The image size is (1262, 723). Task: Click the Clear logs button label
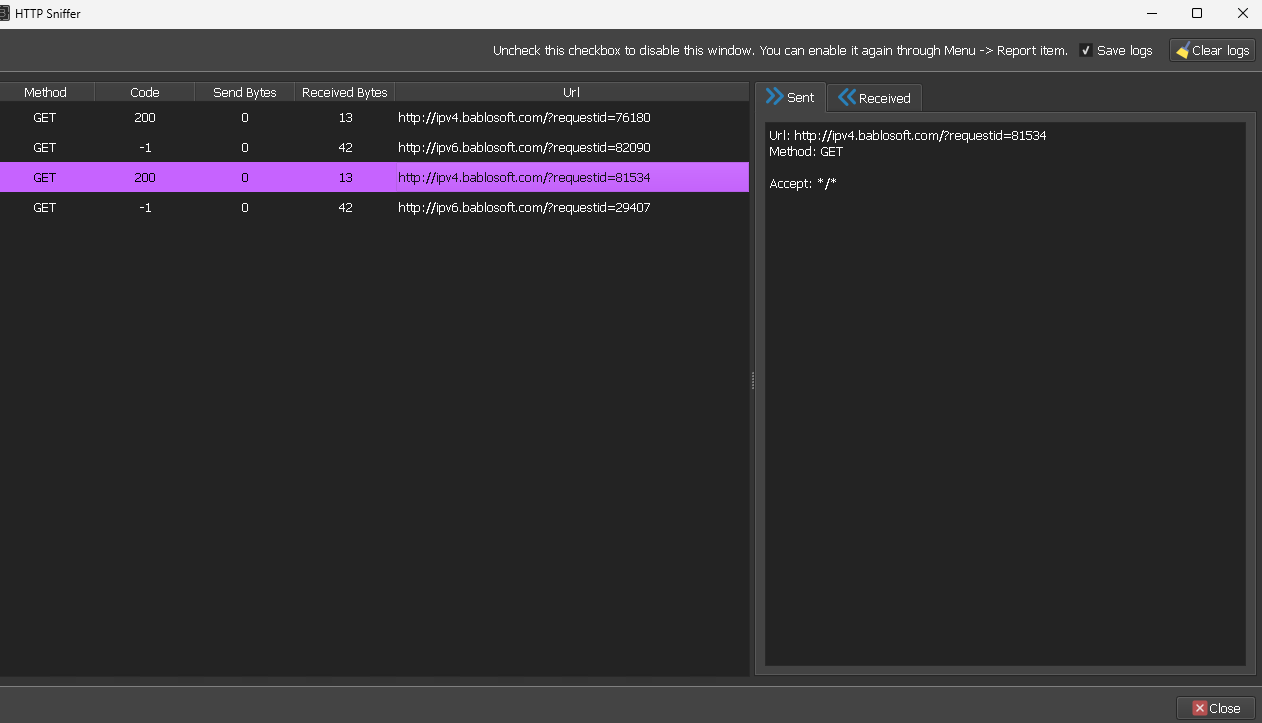(1220, 51)
